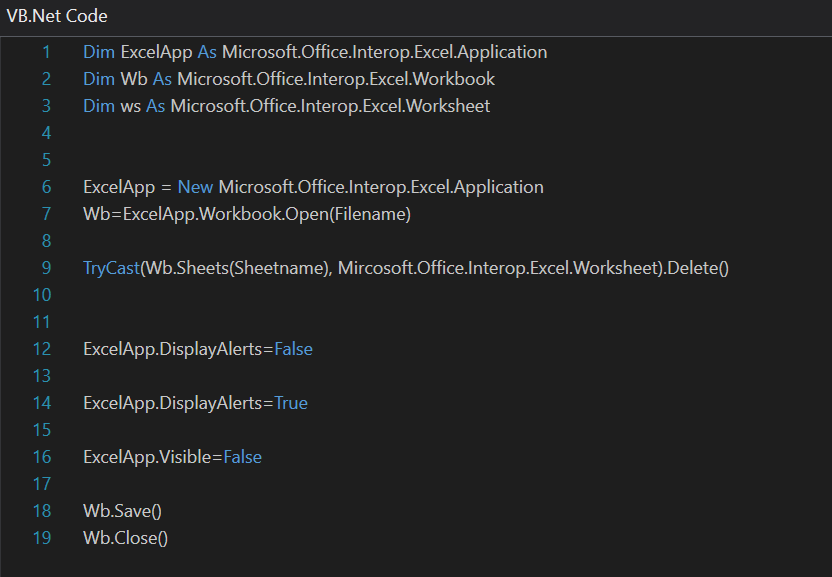Viewport: 832px width, 577px height.
Task: Click the False value after ExcelApp.Visible
Action: pos(242,457)
